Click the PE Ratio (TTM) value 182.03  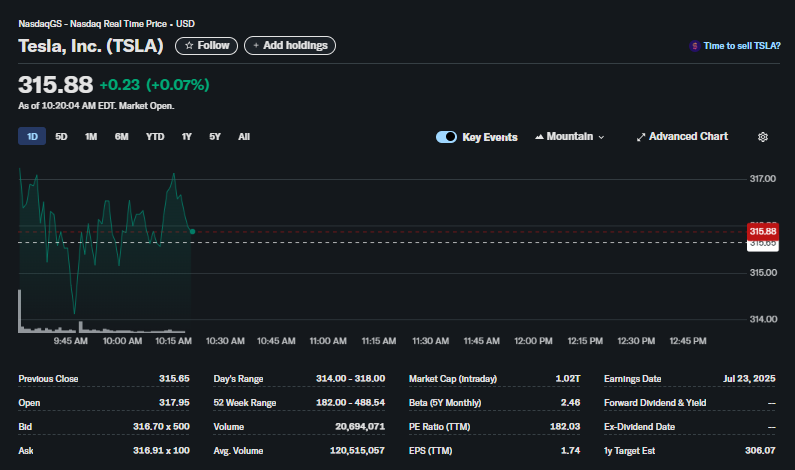point(565,426)
